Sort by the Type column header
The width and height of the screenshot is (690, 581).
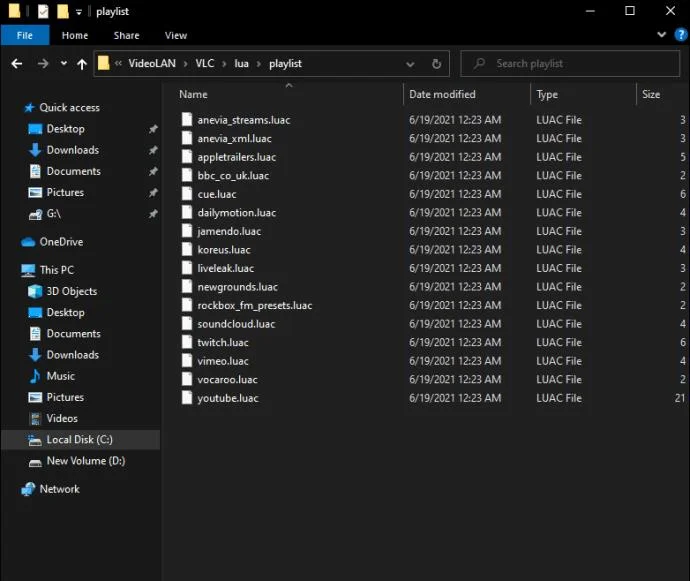pos(547,95)
